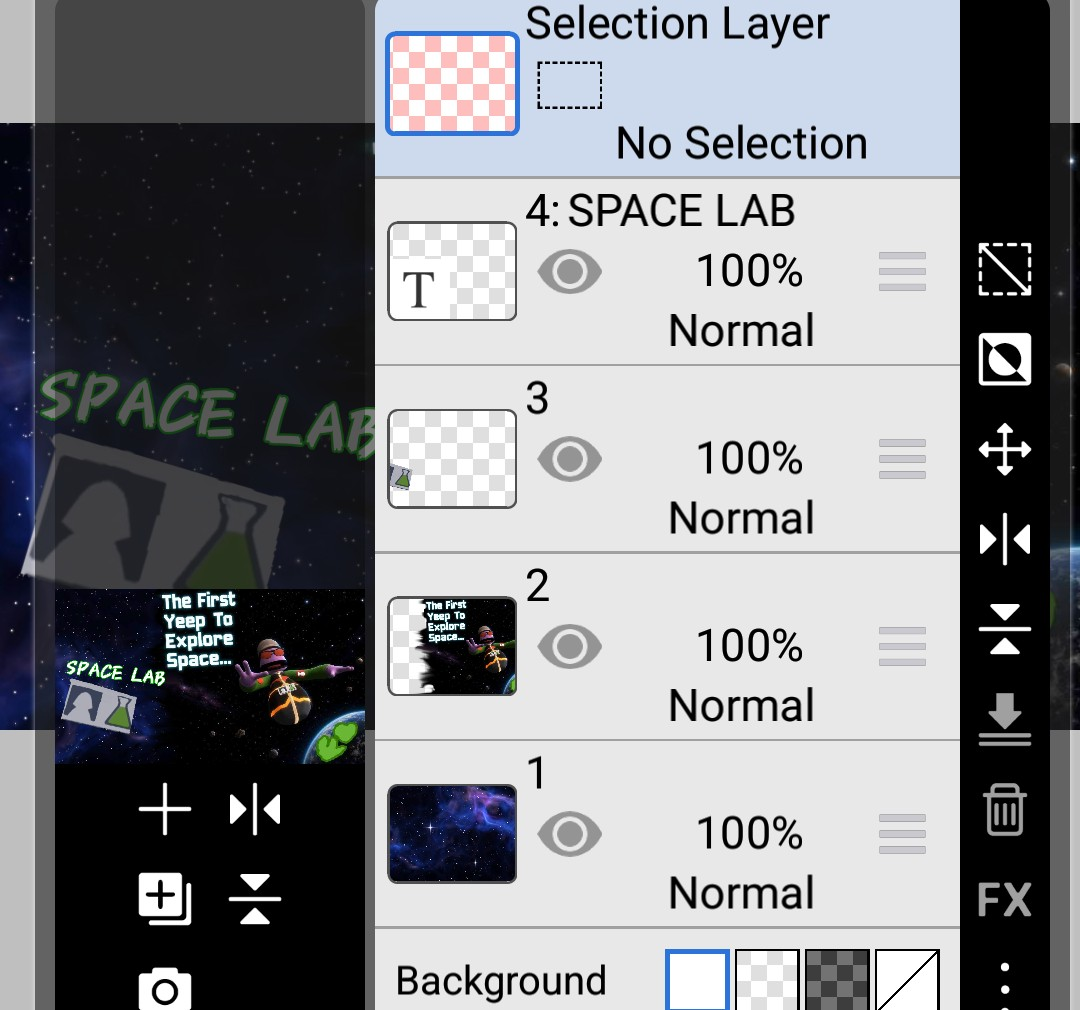Select the Selection Layer thumbnail
1080x1010 pixels.
coord(452,83)
